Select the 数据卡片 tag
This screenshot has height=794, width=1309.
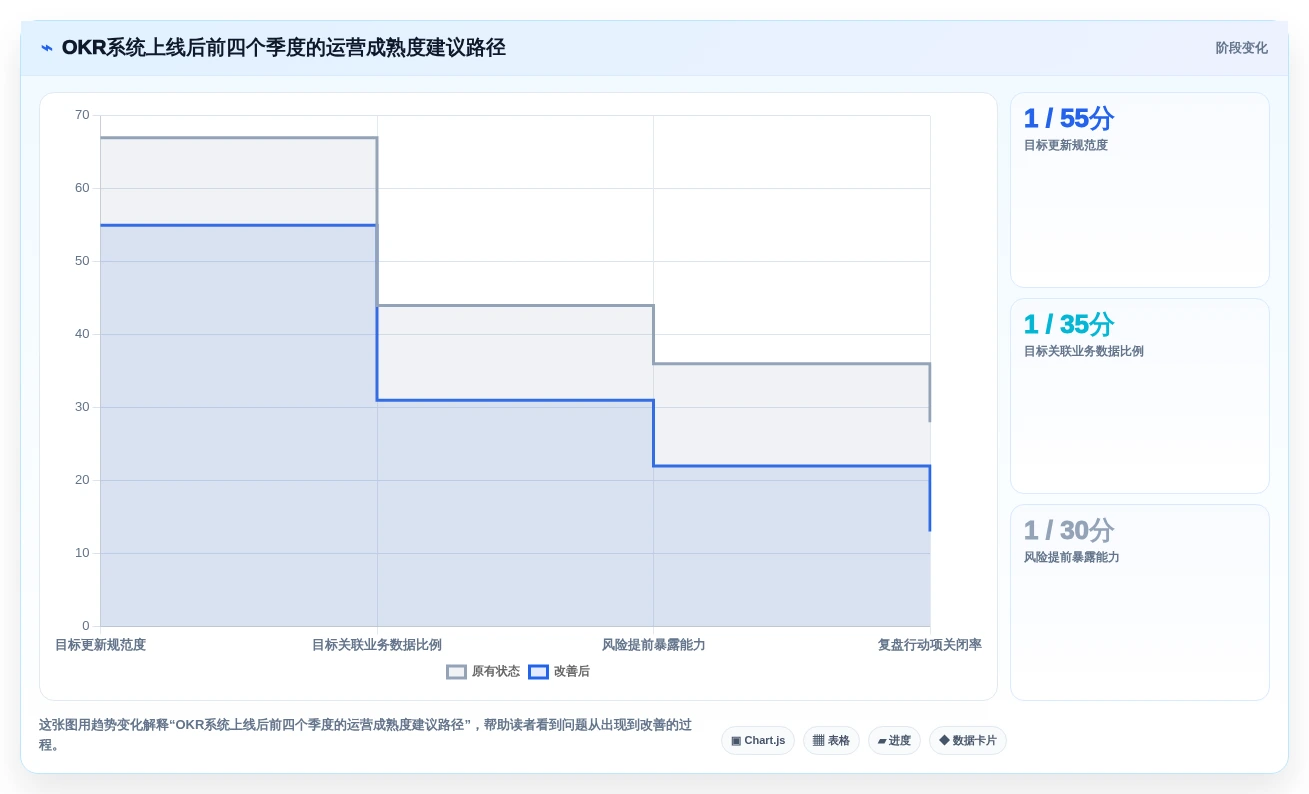(x=967, y=741)
